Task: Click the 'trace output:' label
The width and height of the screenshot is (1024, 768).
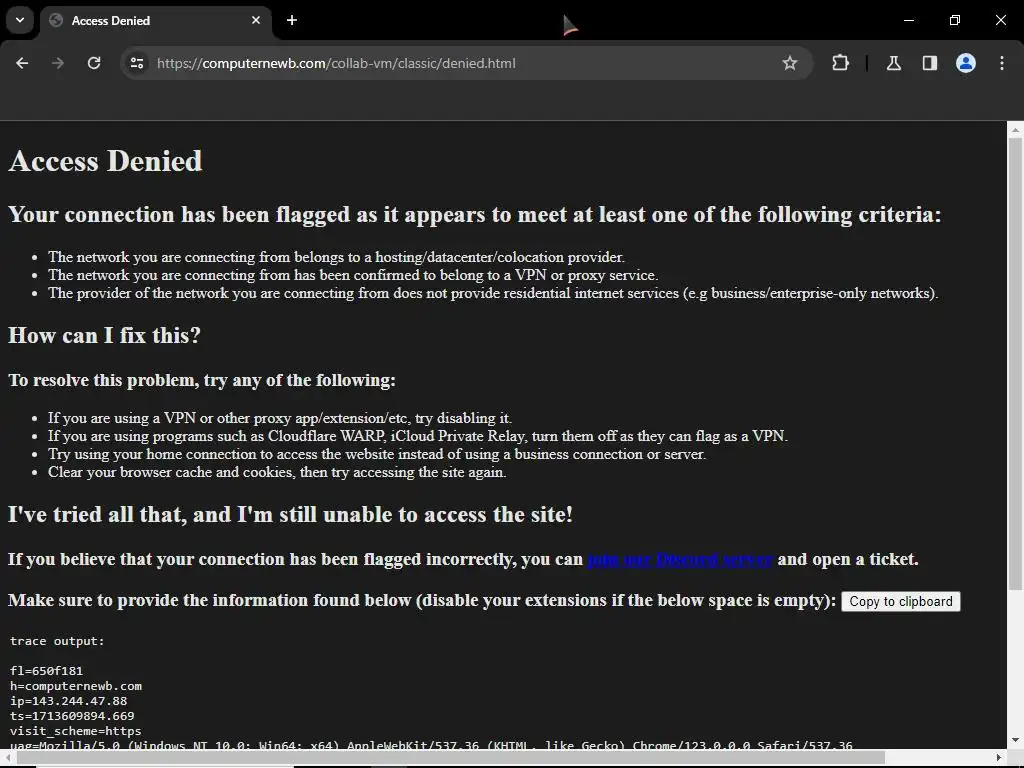Action: [57, 641]
